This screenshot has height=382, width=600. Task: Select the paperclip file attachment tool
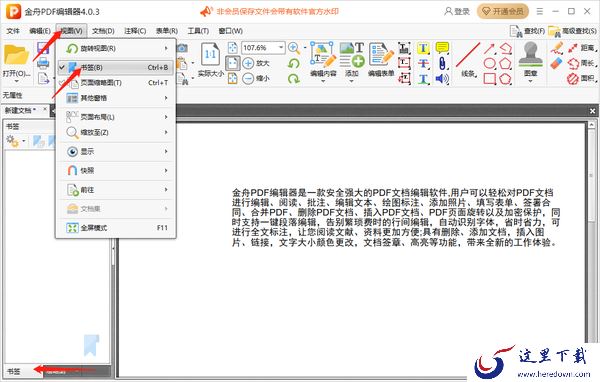click(442, 64)
